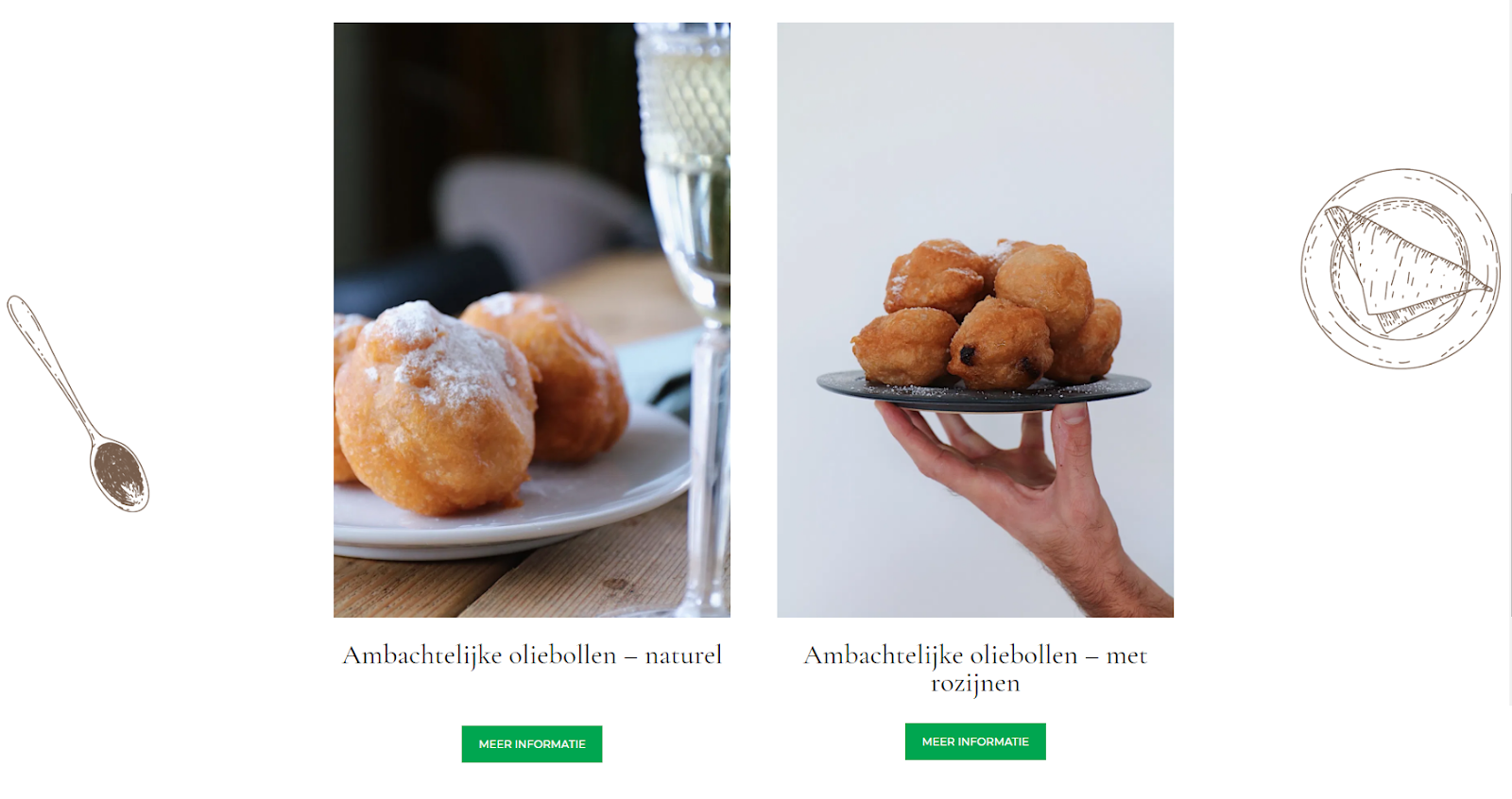Click the powdered sugar oliebol on the white plate
The image size is (1512, 799).
point(435,408)
